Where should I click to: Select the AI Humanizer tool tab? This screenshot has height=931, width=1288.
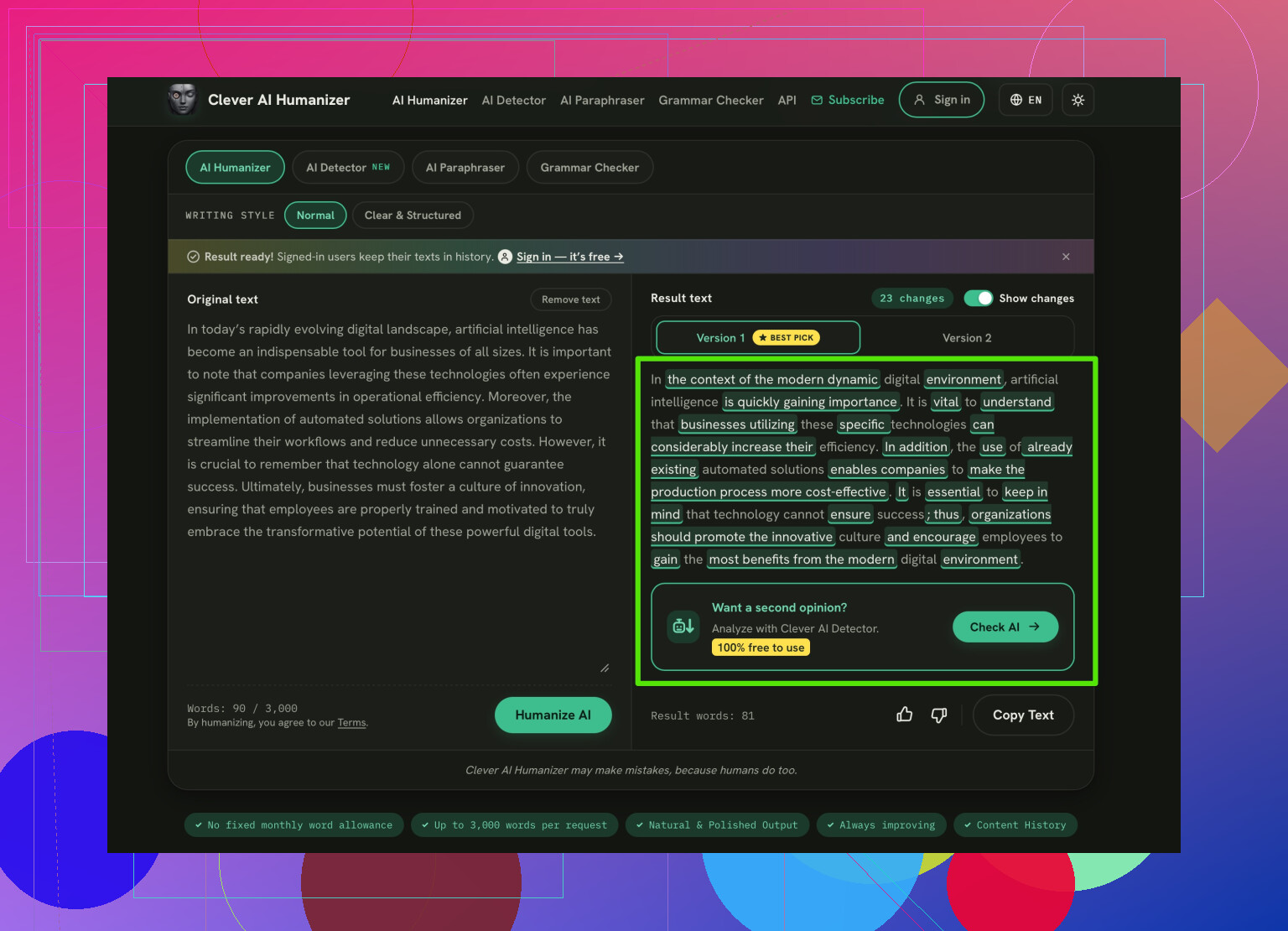tap(235, 167)
